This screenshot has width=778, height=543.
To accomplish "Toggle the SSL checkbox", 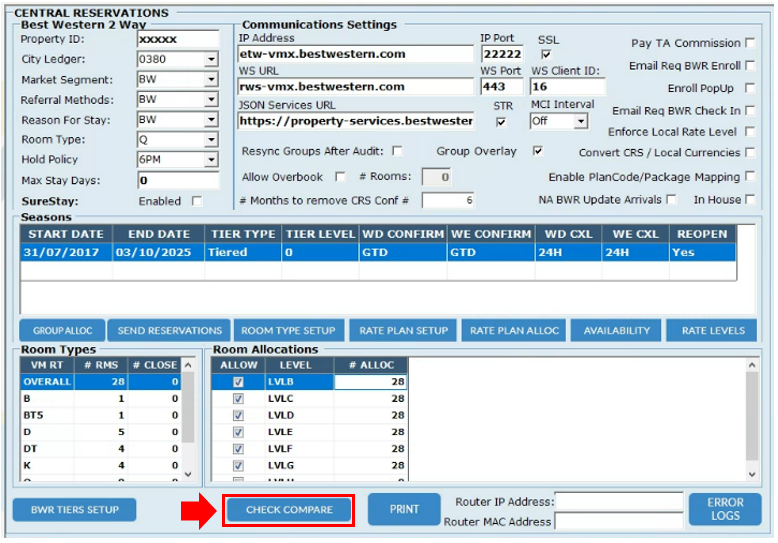I will pos(546,54).
